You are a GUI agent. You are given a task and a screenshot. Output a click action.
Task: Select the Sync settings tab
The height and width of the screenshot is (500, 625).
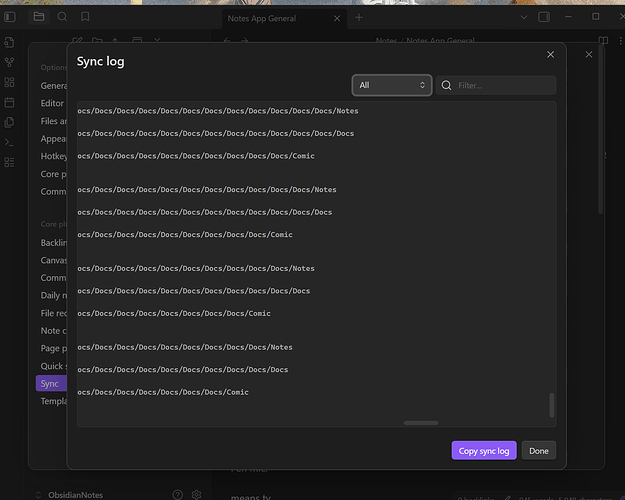coord(50,383)
